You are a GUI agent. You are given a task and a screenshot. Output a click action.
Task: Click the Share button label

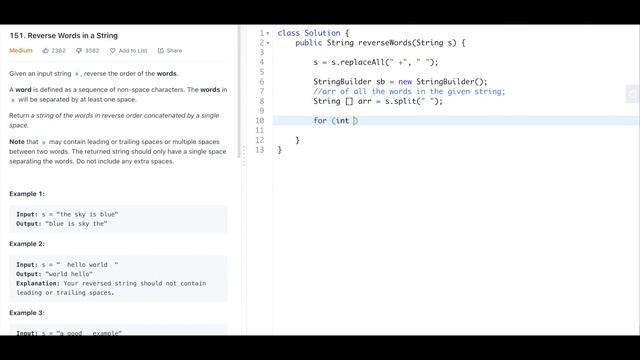tap(174, 51)
